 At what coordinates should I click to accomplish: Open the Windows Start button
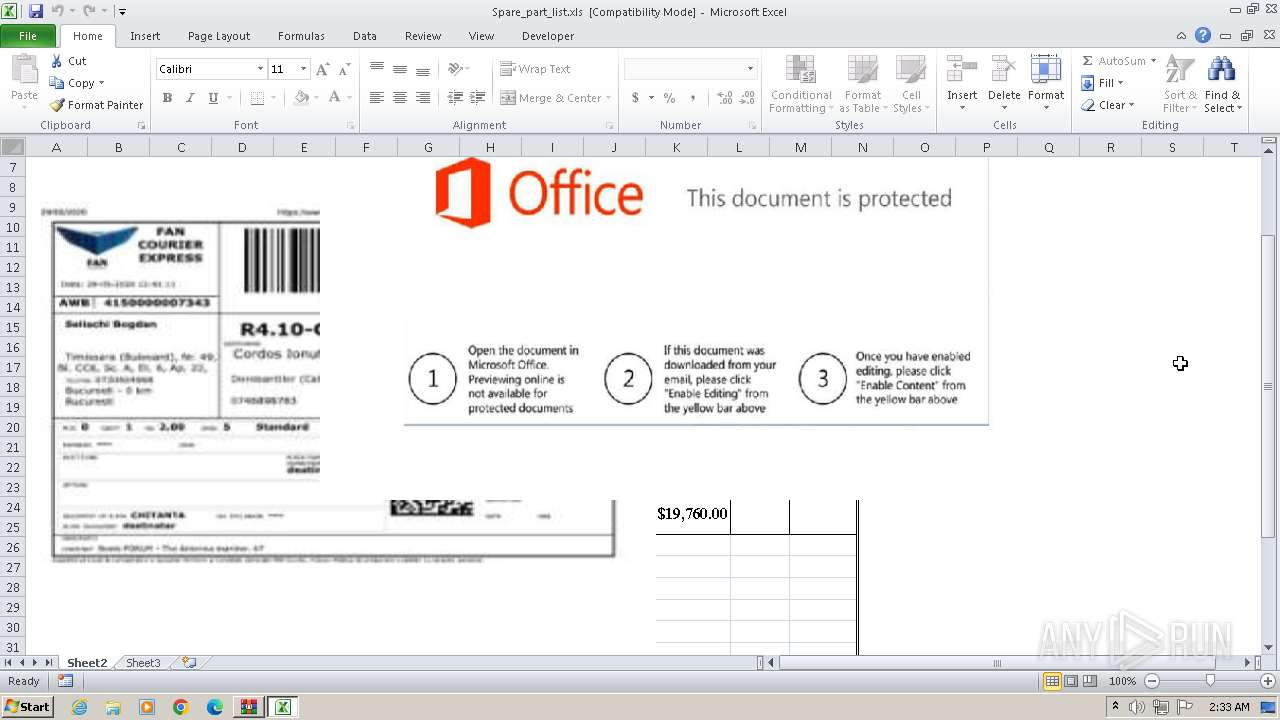[27, 707]
